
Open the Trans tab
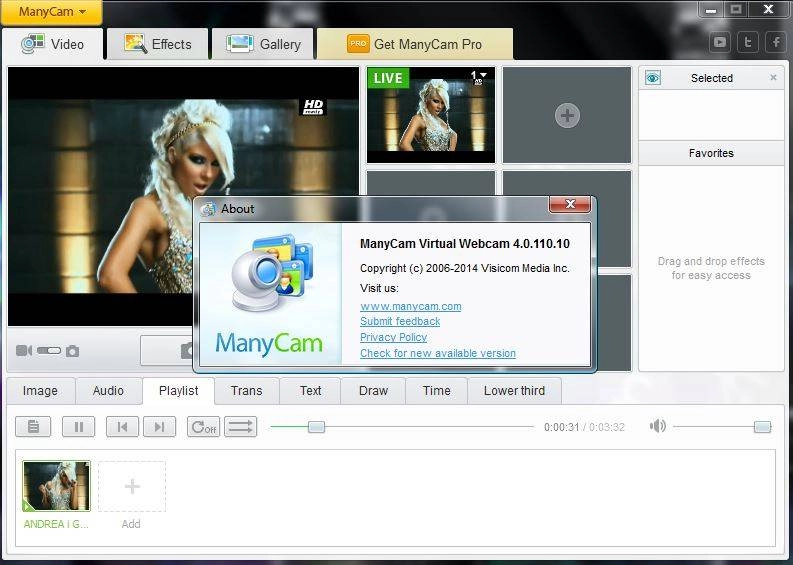[x=246, y=390]
